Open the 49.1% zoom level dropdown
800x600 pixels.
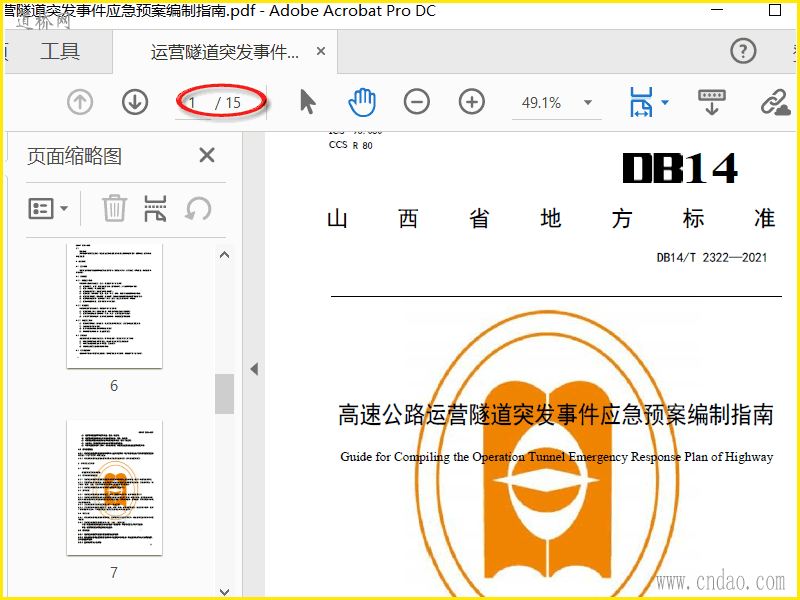point(588,103)
